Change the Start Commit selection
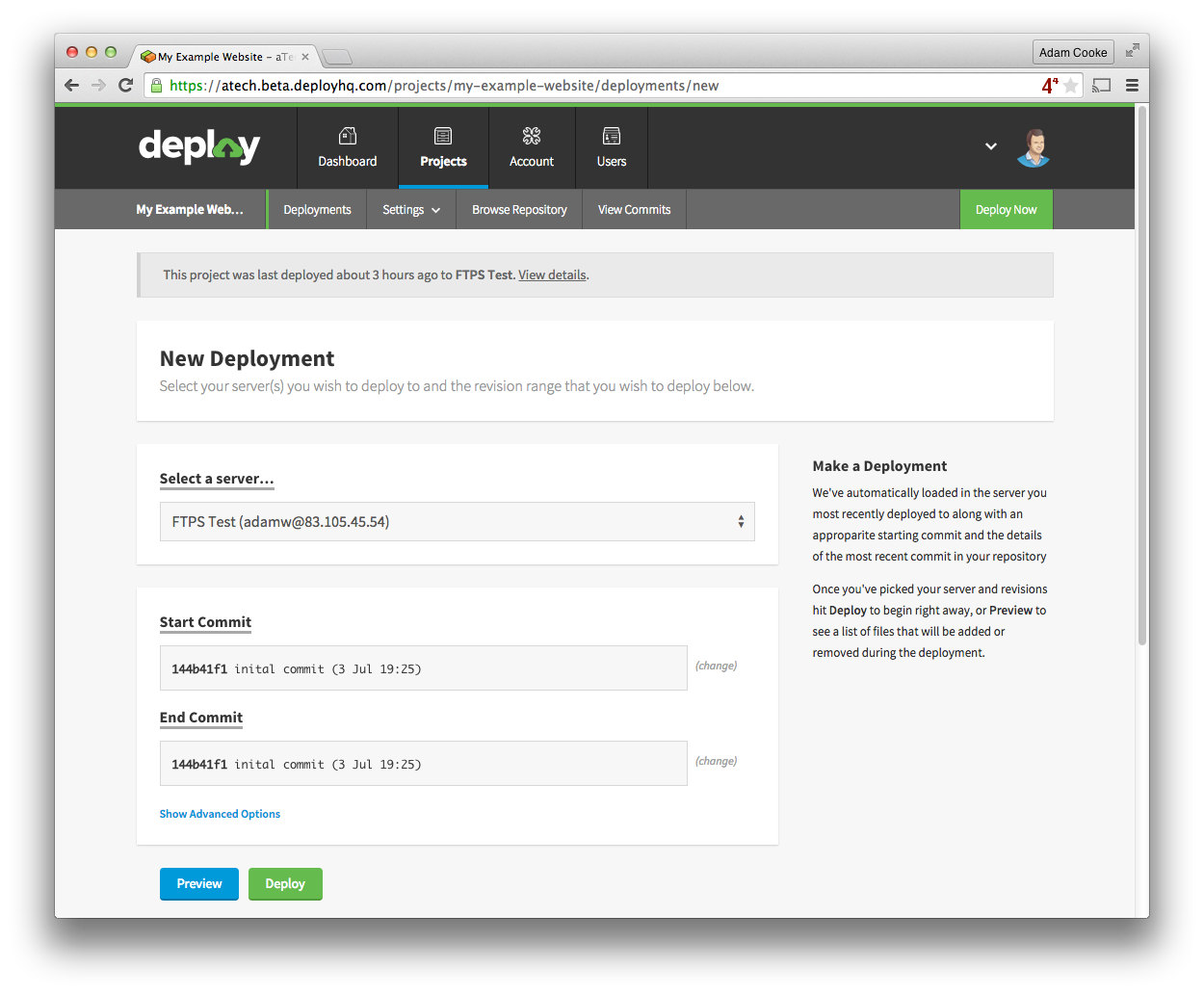Screen dimensions: 1204x994 click(x=716, y=666)
